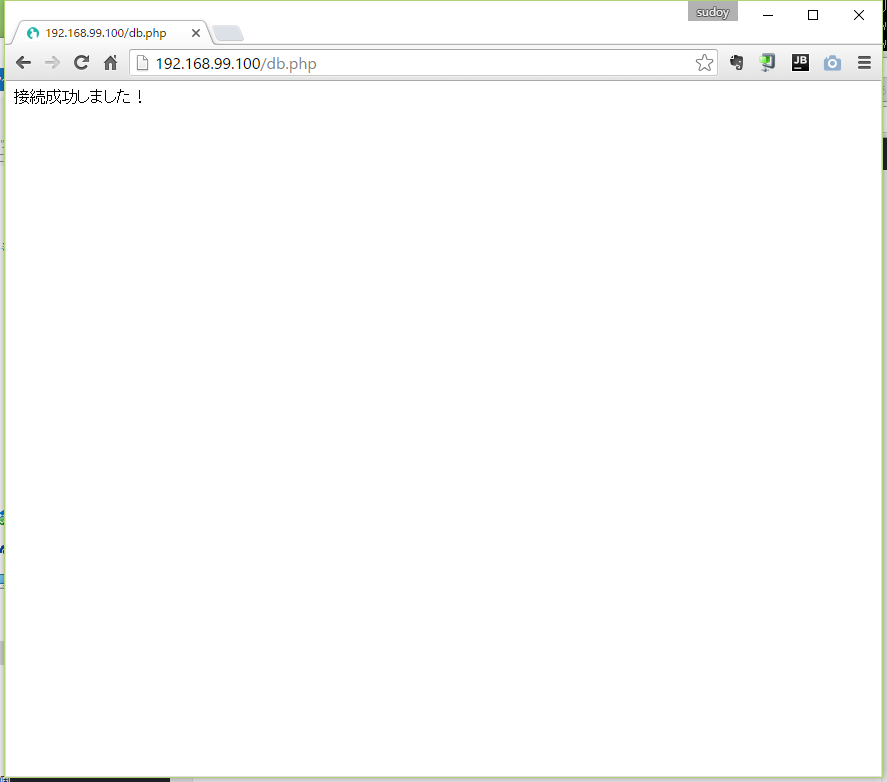This screenshot has width=887, height=782.
Task: Click the sudoy profile button
Action: (712, 13)
